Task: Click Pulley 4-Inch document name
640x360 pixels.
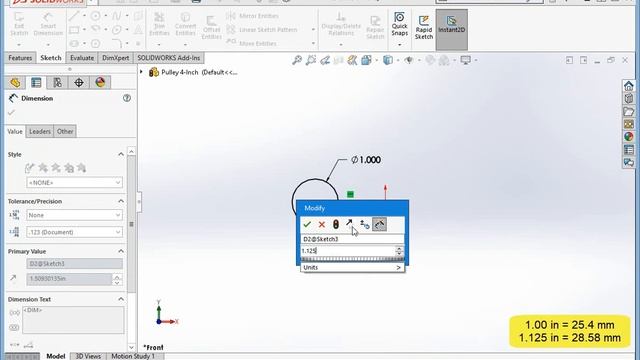Action: (180, 72)
